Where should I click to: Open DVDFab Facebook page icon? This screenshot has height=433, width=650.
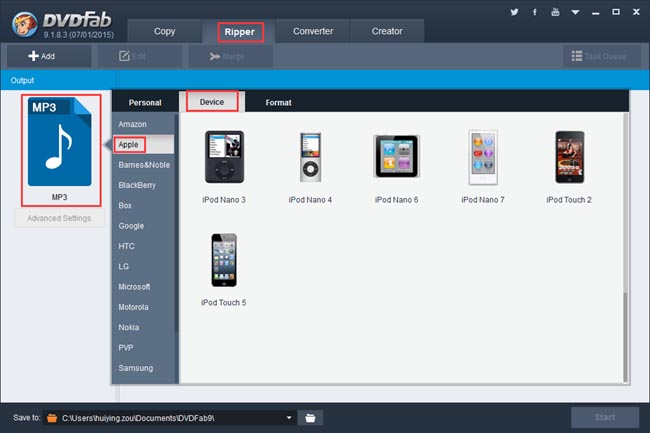[x=535, y=12]
